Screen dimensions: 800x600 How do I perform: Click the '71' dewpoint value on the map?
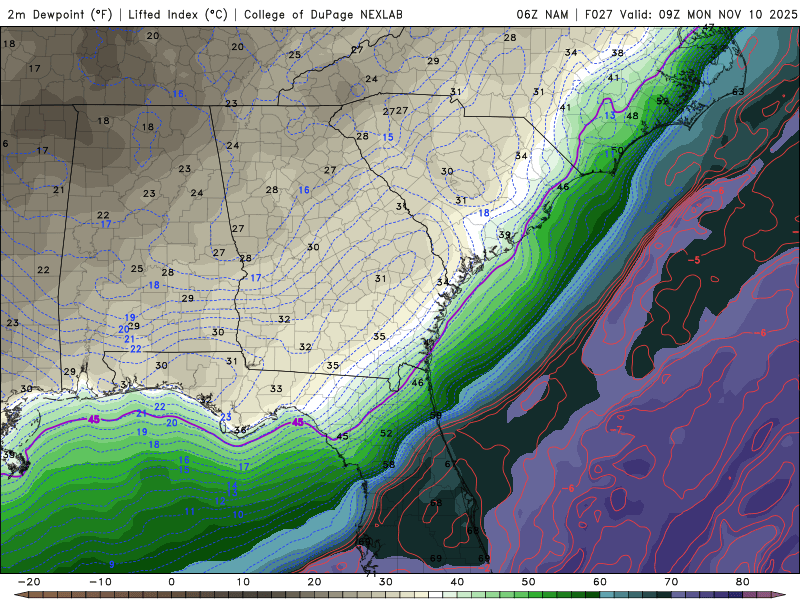click(x=371, y=573)
